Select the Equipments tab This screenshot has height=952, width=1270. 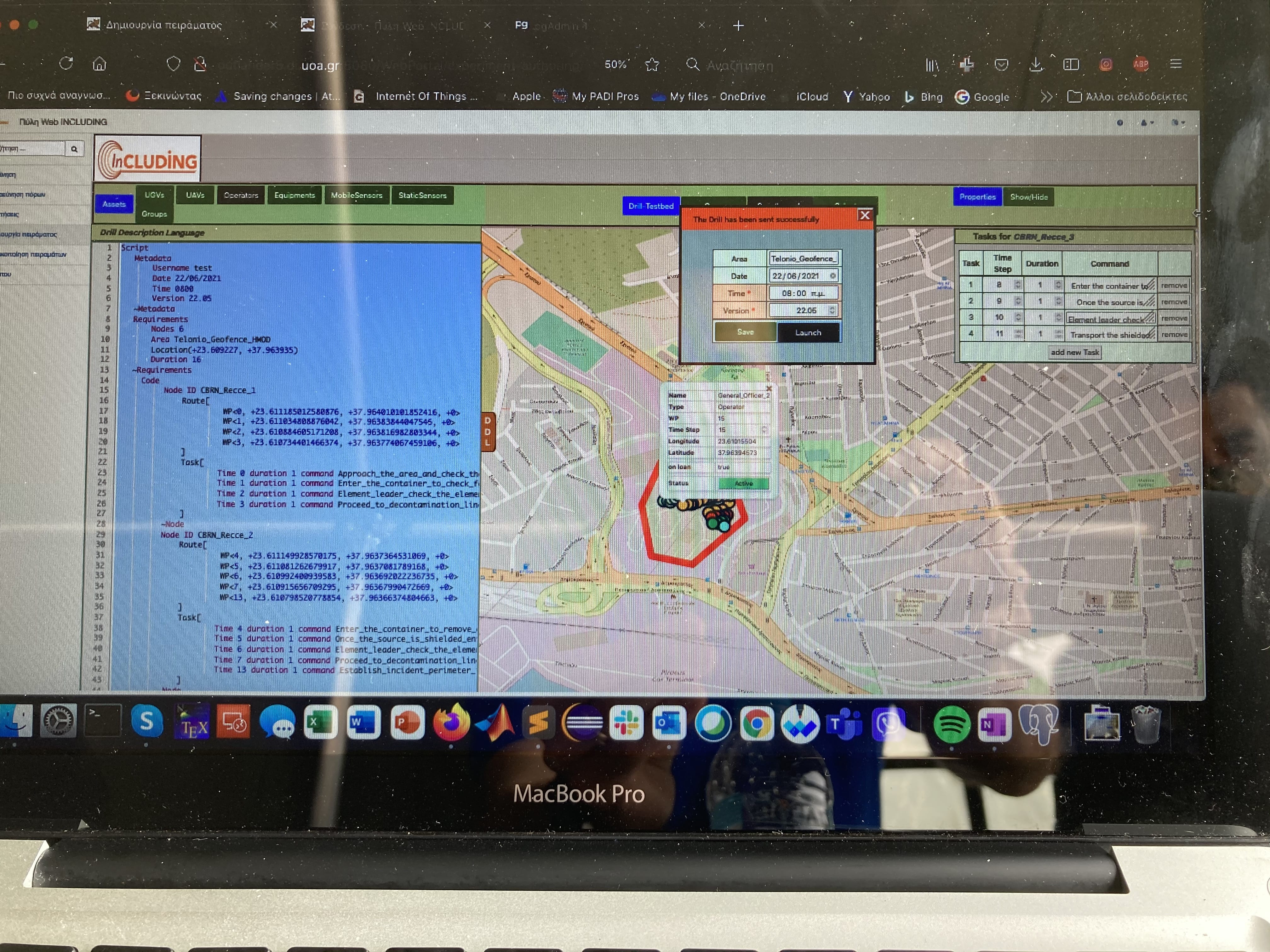pos(295,196)
